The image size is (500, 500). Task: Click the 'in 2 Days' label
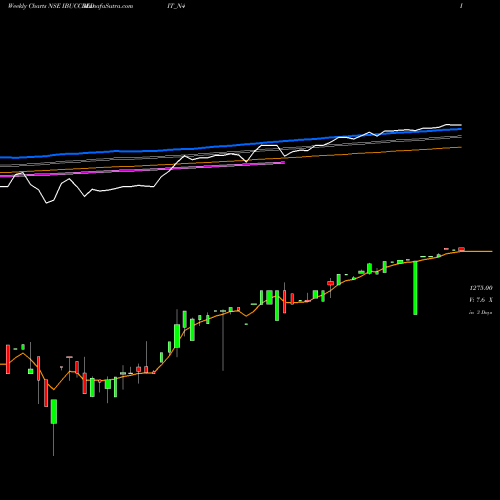point(481,313)
